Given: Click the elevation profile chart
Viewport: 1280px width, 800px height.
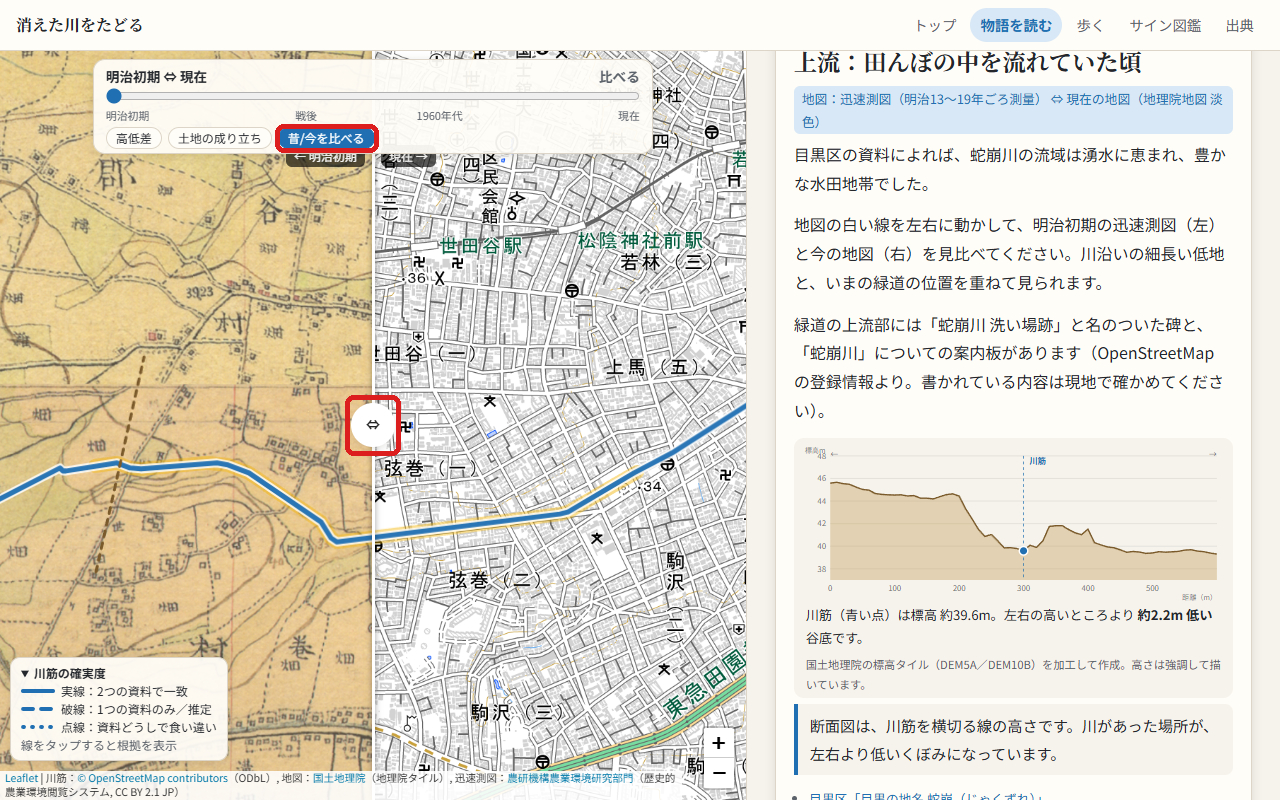Looking at the screenshot, I should 1013,521.
